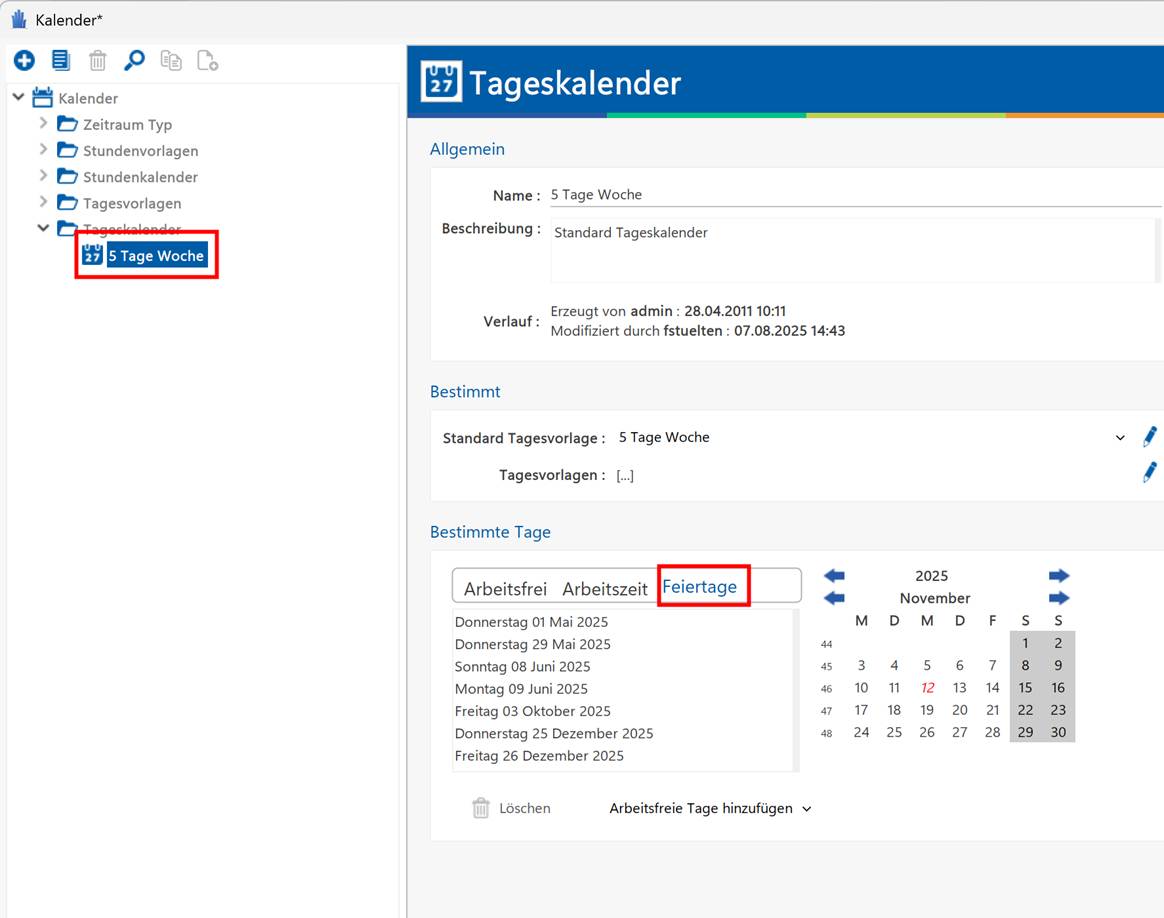The width and height of the screenshot is (1164, 918).
Task: Click the list document icon in the toolbar
Action: [x=61, y=60]
